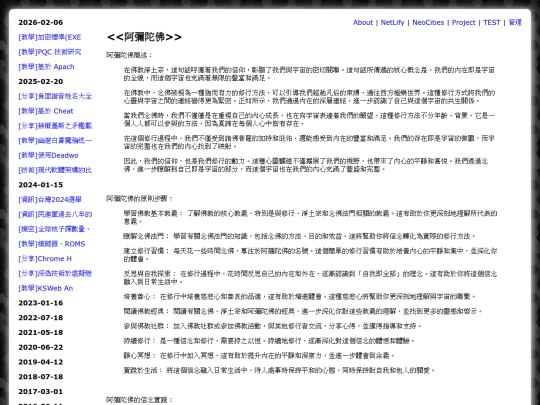540x405 pixels.
Task: Open the [教學]使用Deadwo sidebar article
Action: (48, 155)
